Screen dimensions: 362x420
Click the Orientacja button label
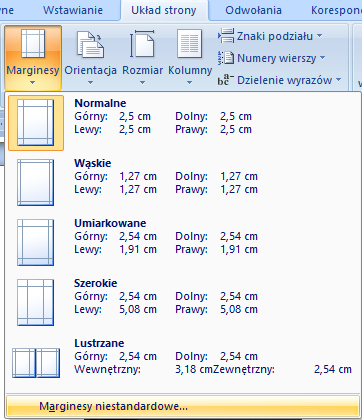pyautogui.click(x=90, y=70)
